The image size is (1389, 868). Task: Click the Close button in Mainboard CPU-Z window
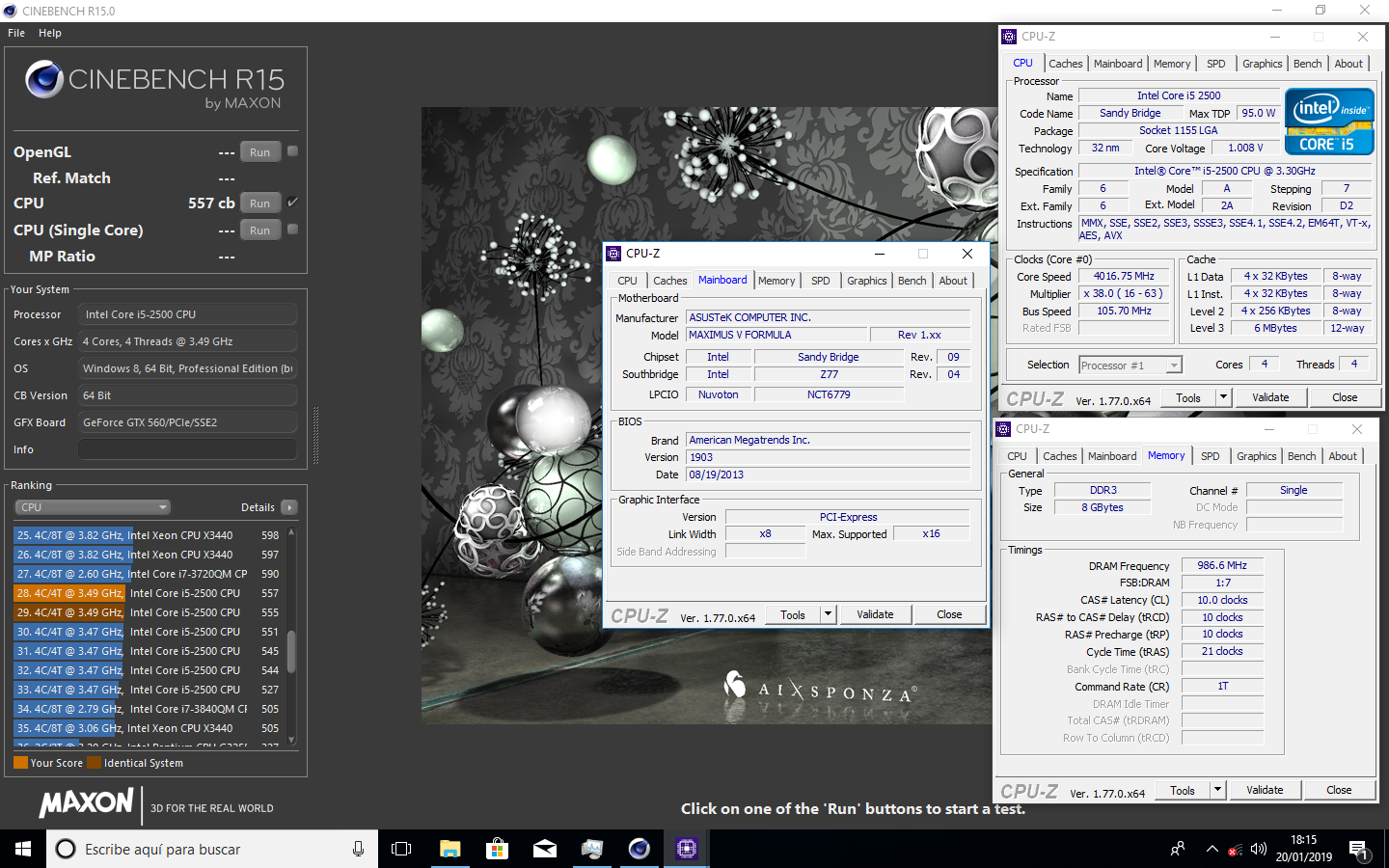[x=949, y=614]
